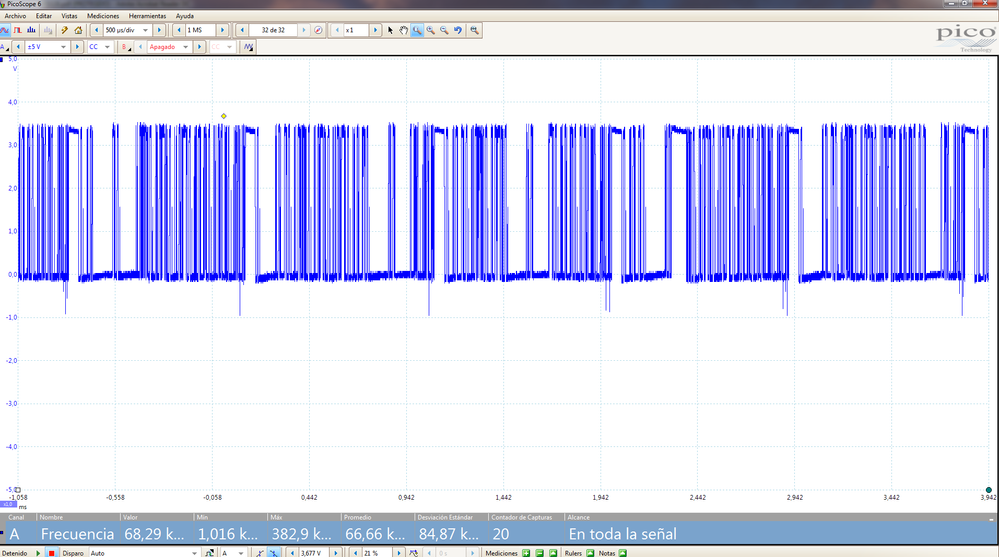The width and height of the screenshot is (999, 557).
Task: Switch to Persistence mode icon
Action: [x=17, y=30]
